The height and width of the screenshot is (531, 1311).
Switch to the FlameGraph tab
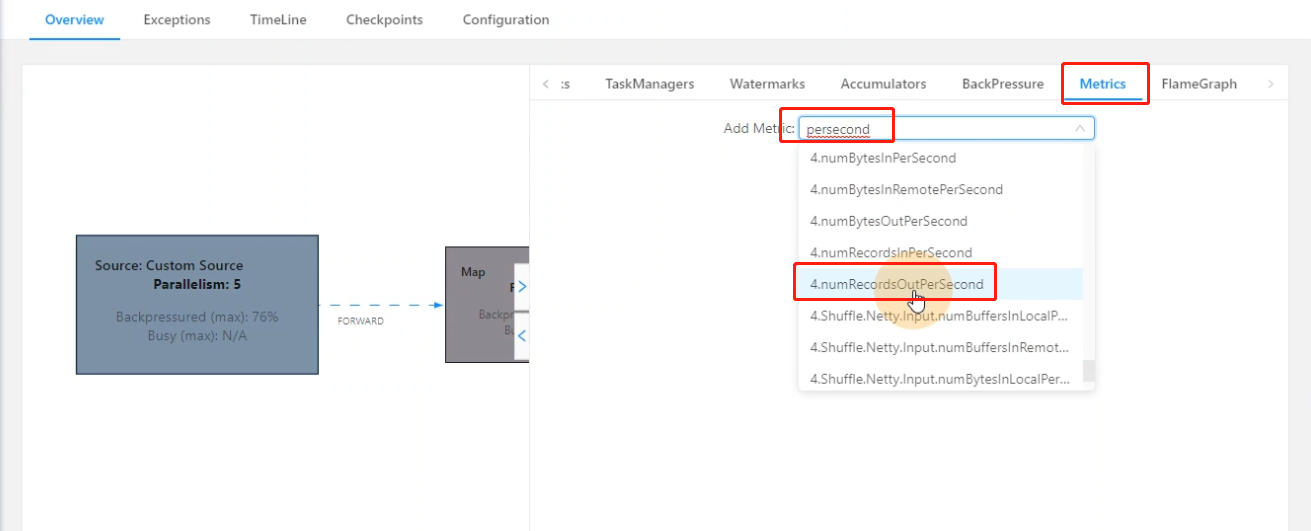1199,84
